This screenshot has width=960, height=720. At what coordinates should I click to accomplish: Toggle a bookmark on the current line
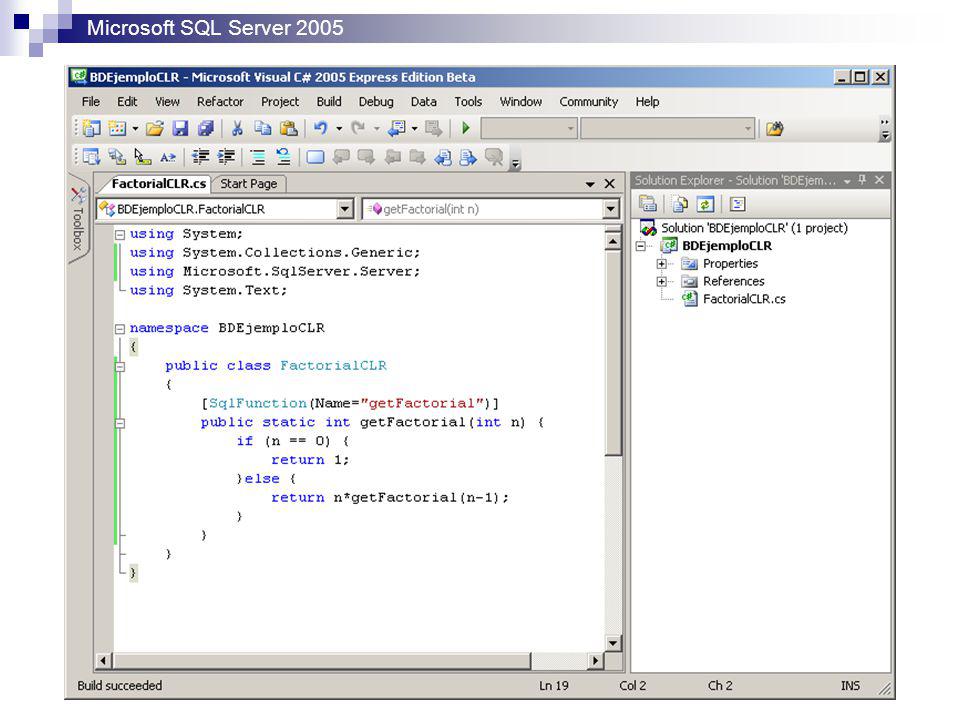315,157
